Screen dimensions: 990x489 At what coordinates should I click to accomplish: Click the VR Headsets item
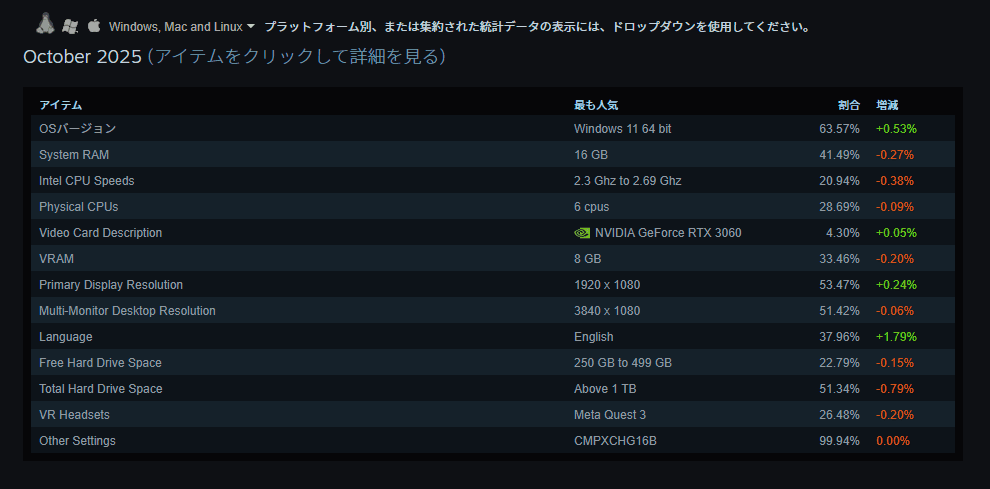point(75,415)
